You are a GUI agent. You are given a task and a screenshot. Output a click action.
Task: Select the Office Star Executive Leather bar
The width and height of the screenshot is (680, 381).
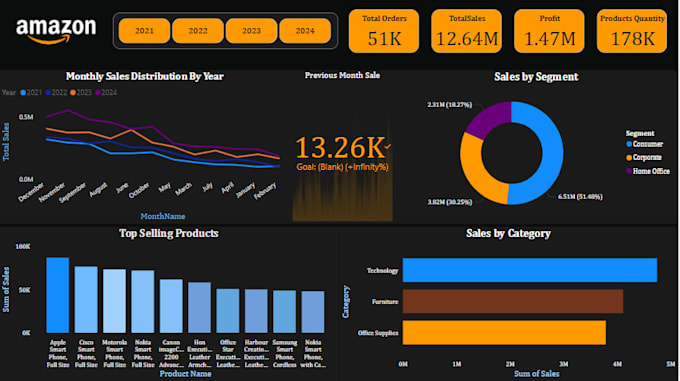coord(228,311)
